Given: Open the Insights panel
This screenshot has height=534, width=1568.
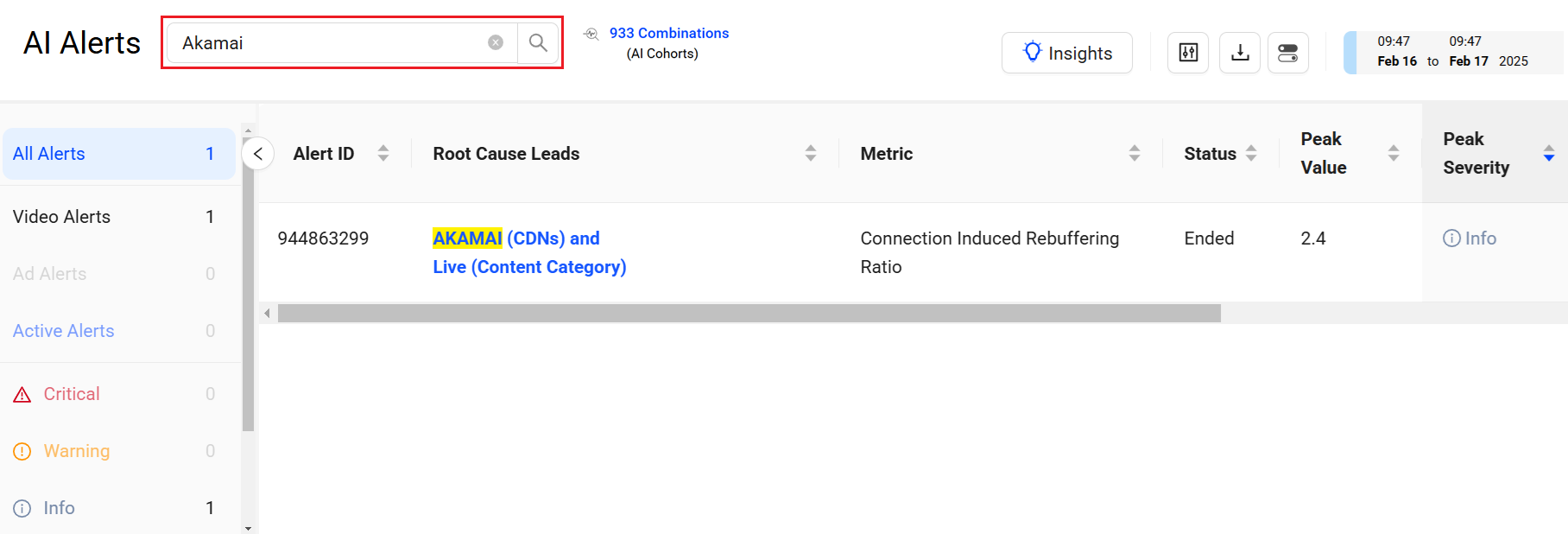Looking at the screenshot, I should point(1066,53).
